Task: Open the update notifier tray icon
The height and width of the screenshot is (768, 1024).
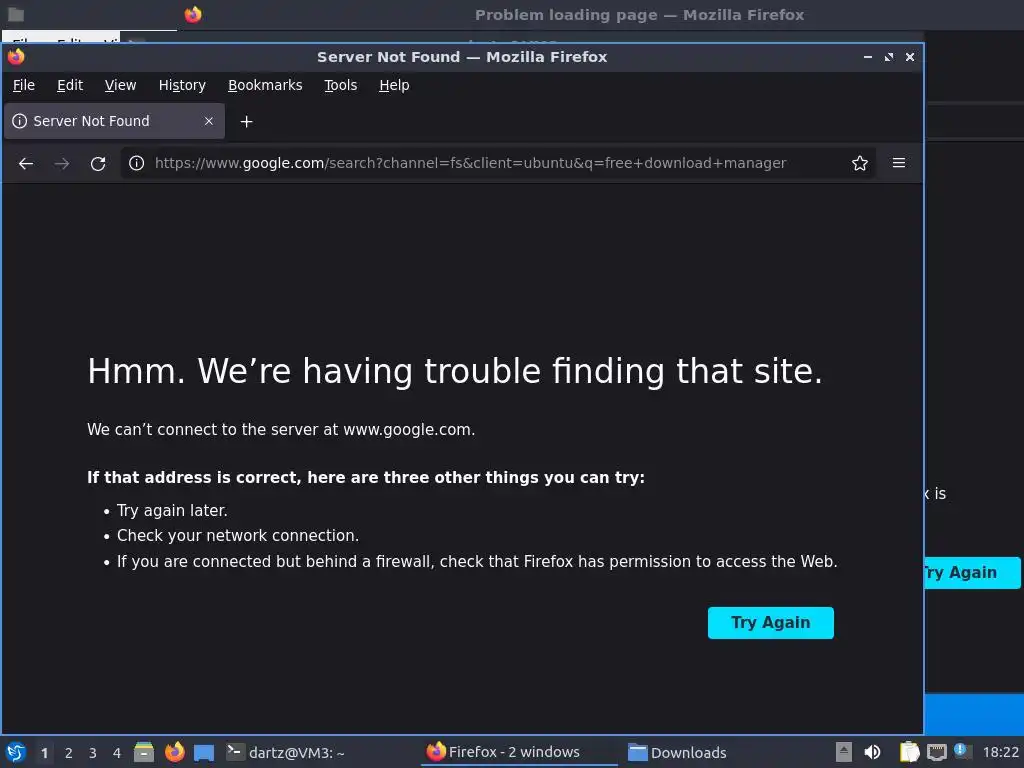Action: 961,750
